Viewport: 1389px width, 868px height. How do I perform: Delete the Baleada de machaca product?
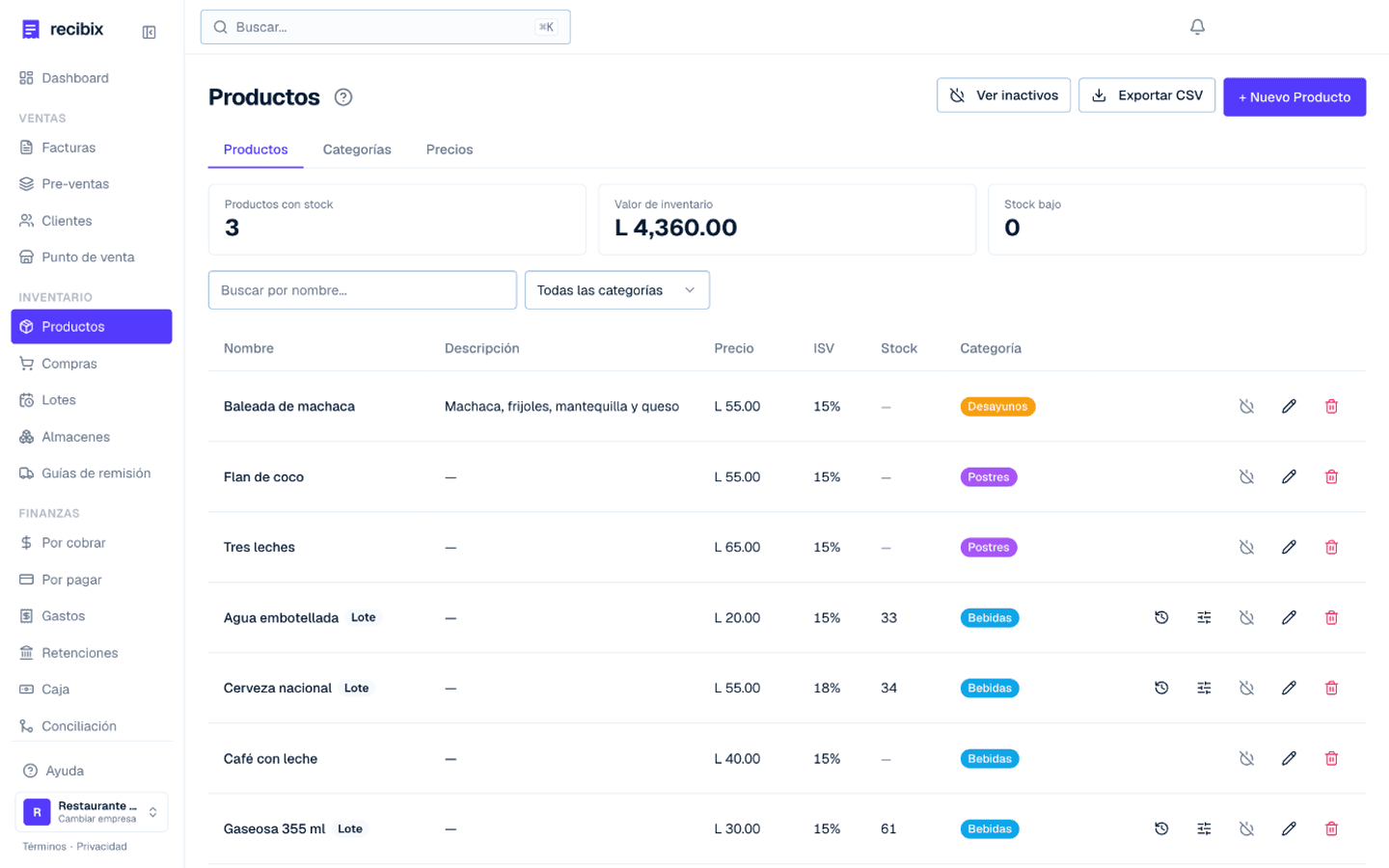coord(1331,406)
